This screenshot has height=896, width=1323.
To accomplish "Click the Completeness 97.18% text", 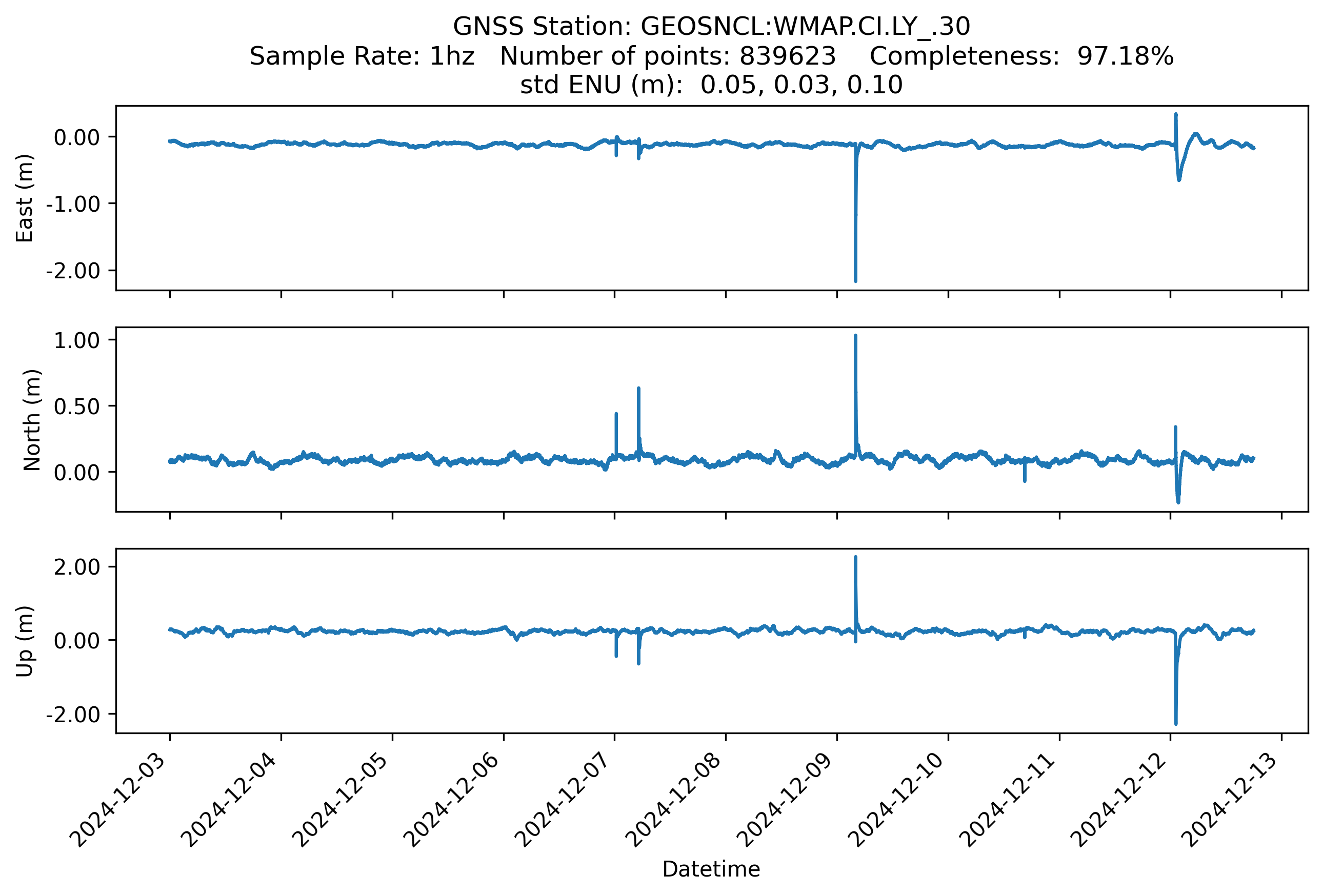I will 1021,56.
